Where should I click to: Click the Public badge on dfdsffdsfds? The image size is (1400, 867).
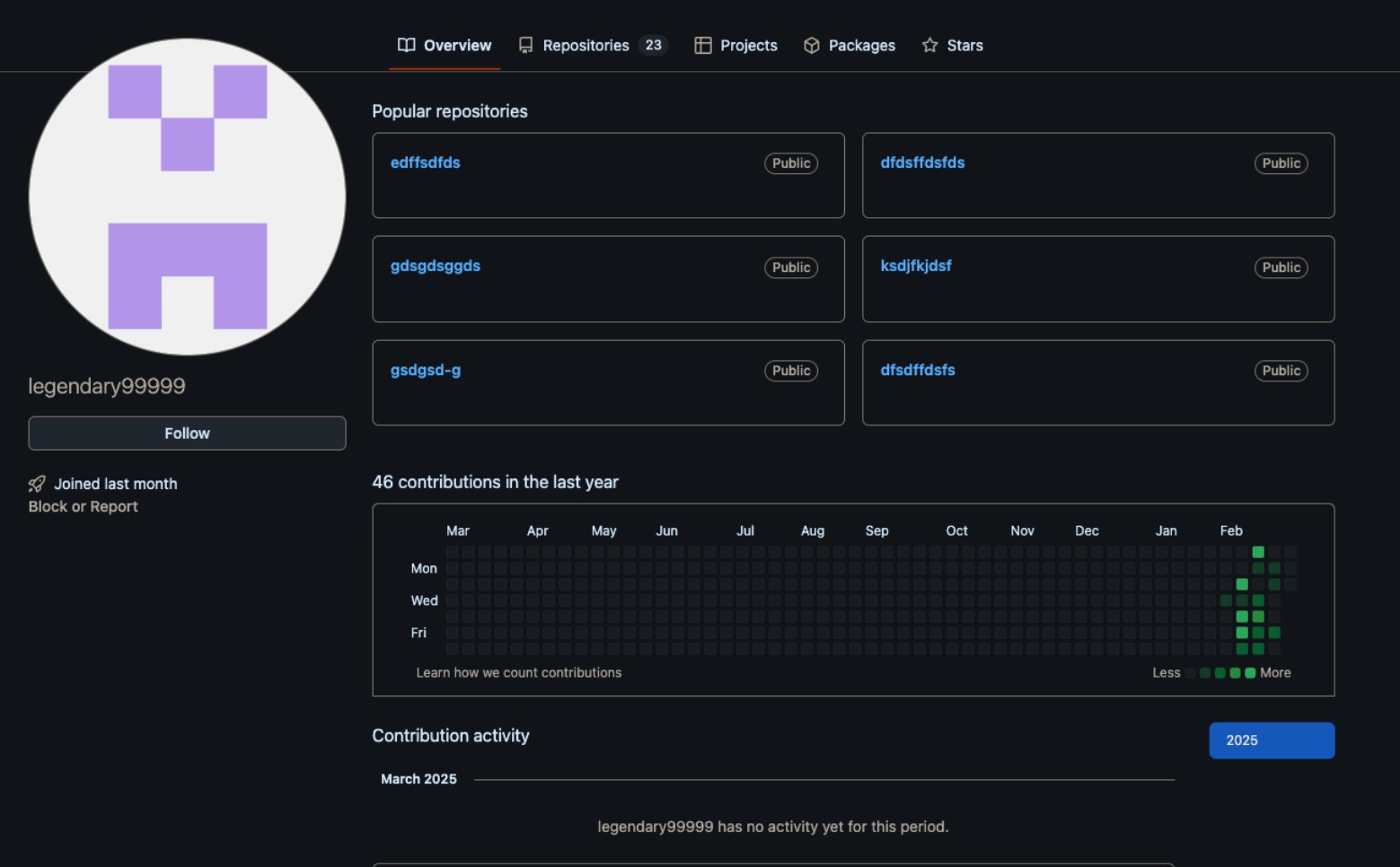(1281, 163)
